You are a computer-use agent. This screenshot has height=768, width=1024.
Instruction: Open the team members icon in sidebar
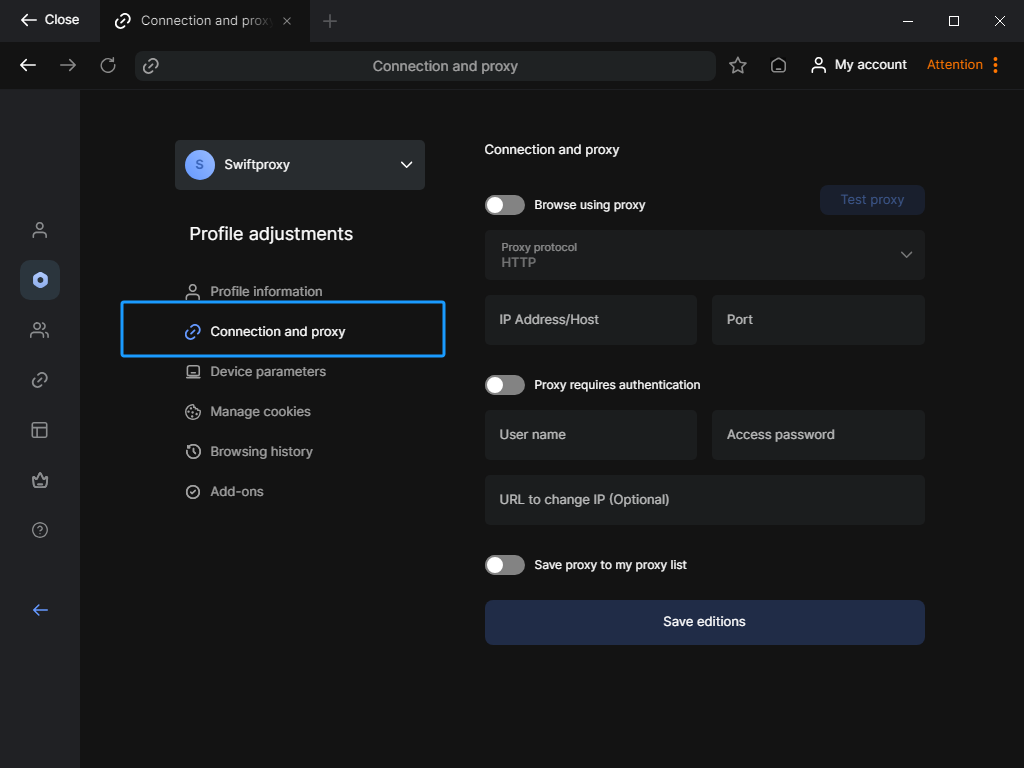pos(40,330)
